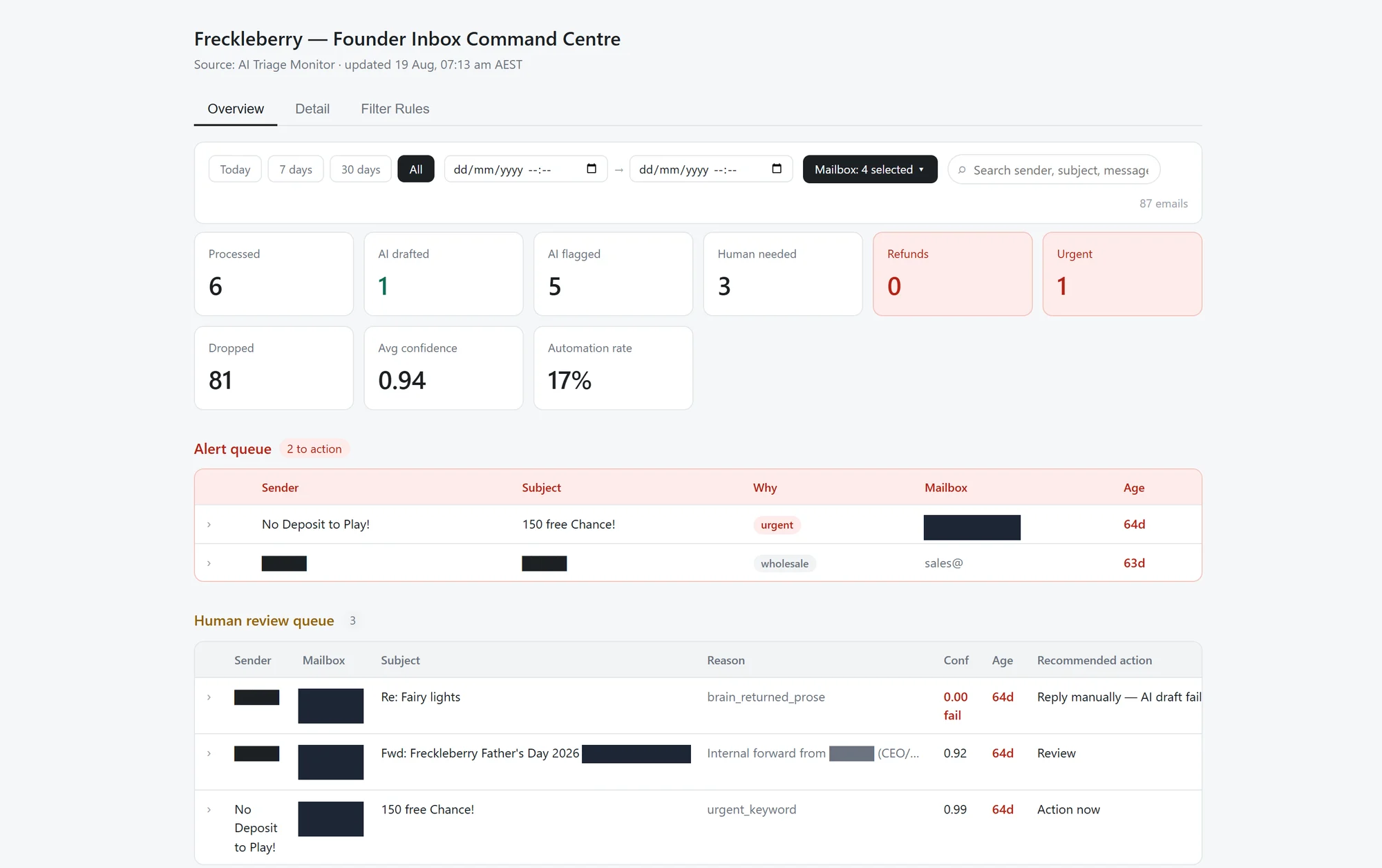Click the 63d age value

click(1134, 563)
